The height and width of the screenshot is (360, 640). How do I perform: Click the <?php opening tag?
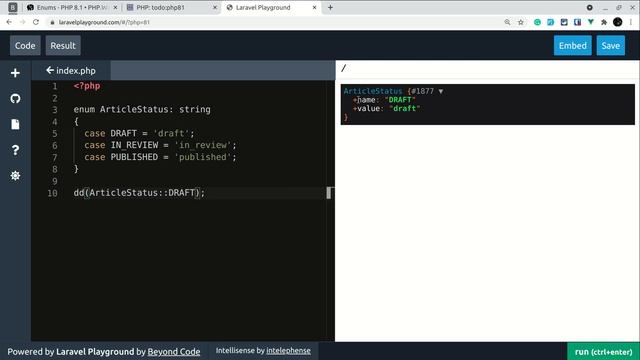pos(87,86)
